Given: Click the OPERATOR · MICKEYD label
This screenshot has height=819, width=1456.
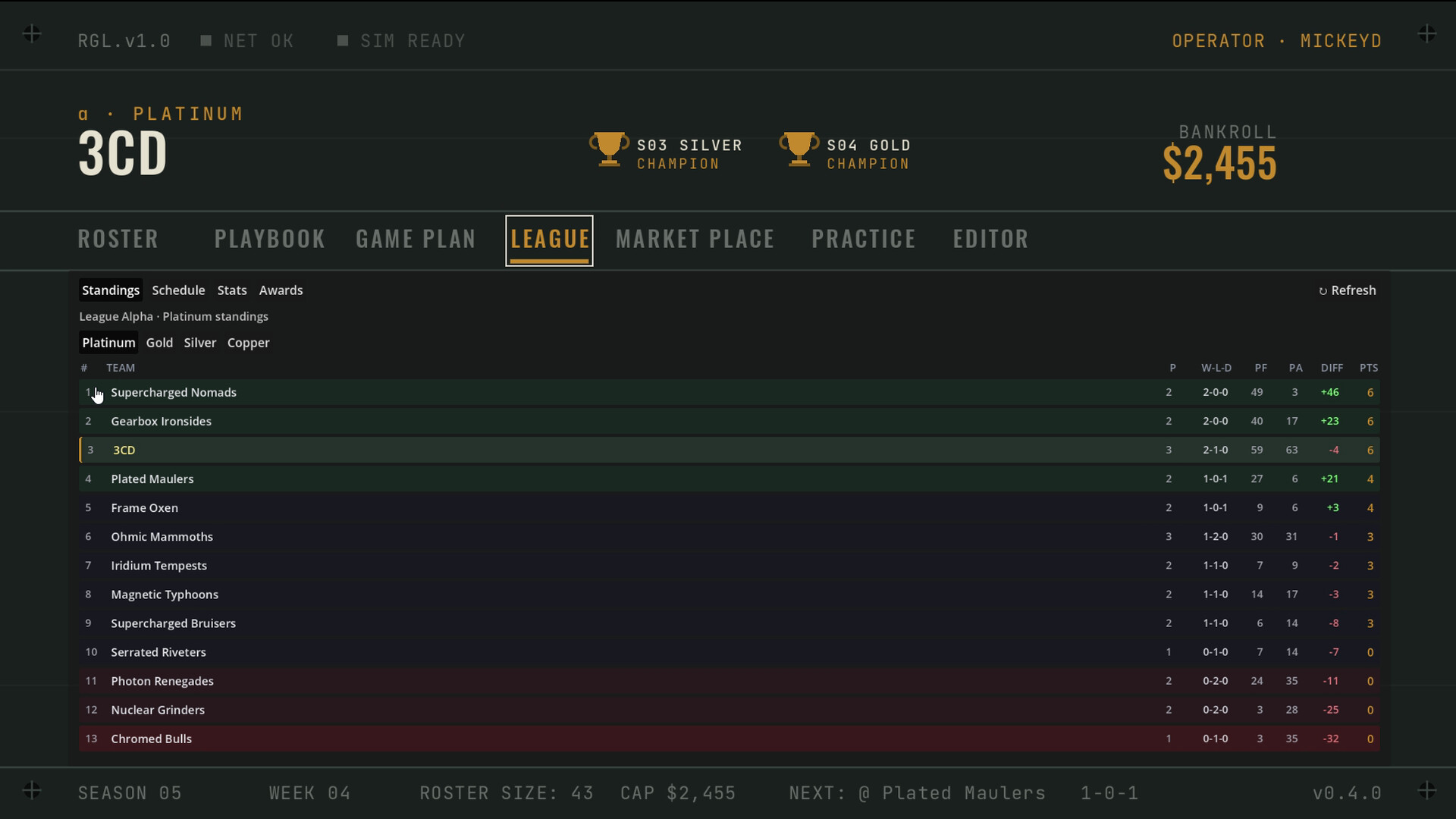Looking at the screenshot, I should point(1276,41).
